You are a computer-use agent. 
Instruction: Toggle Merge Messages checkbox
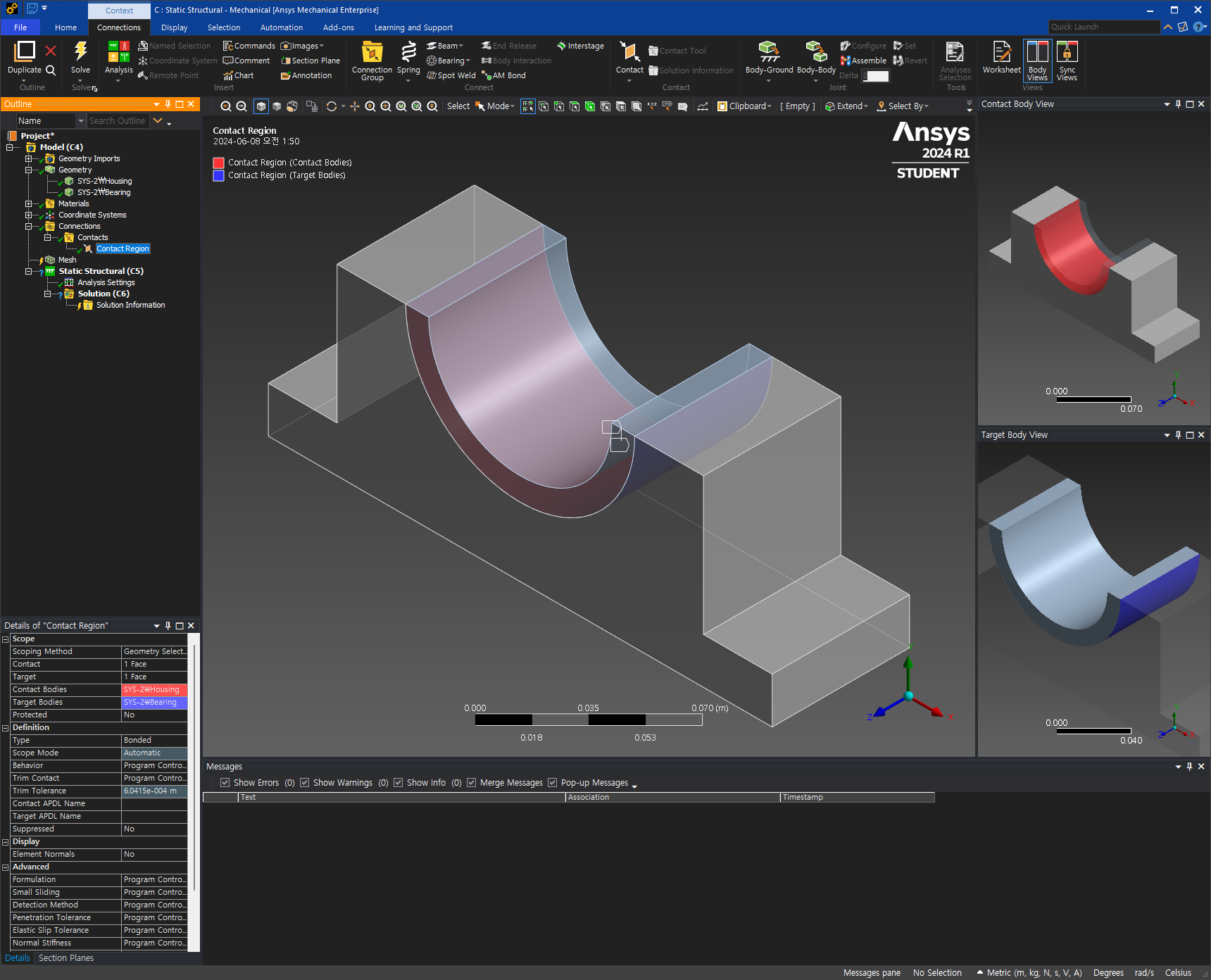pos(471,782)
